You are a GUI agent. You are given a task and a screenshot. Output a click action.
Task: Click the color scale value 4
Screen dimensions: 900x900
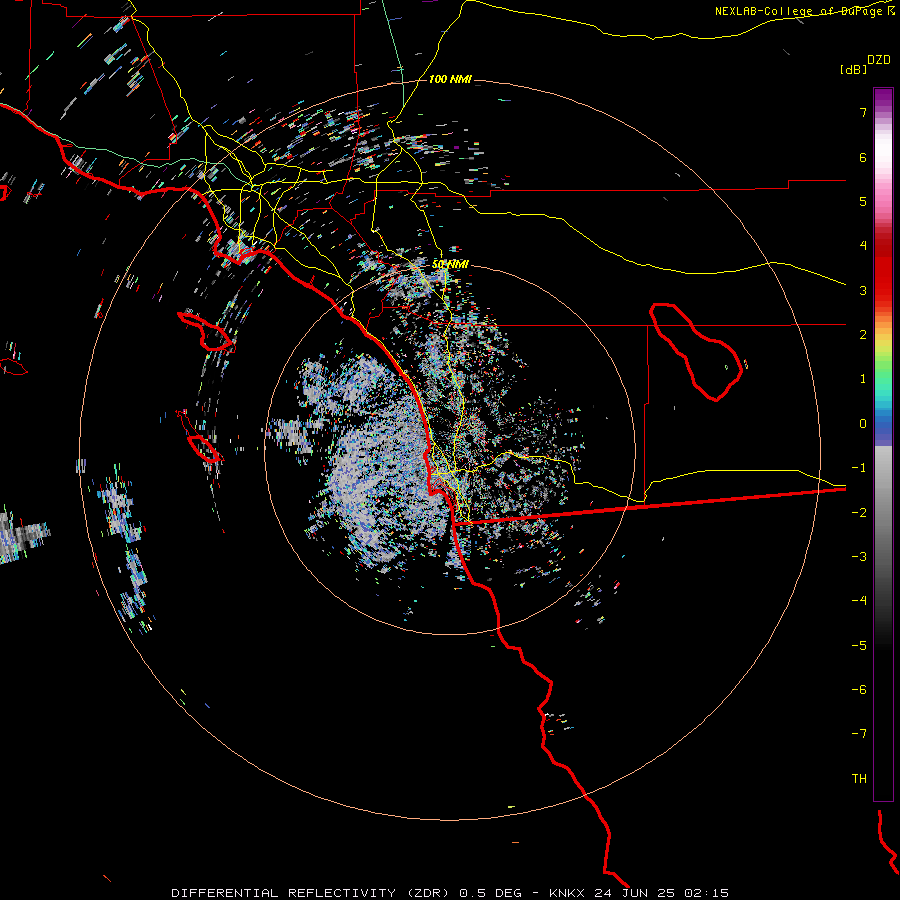pos(863,246)
